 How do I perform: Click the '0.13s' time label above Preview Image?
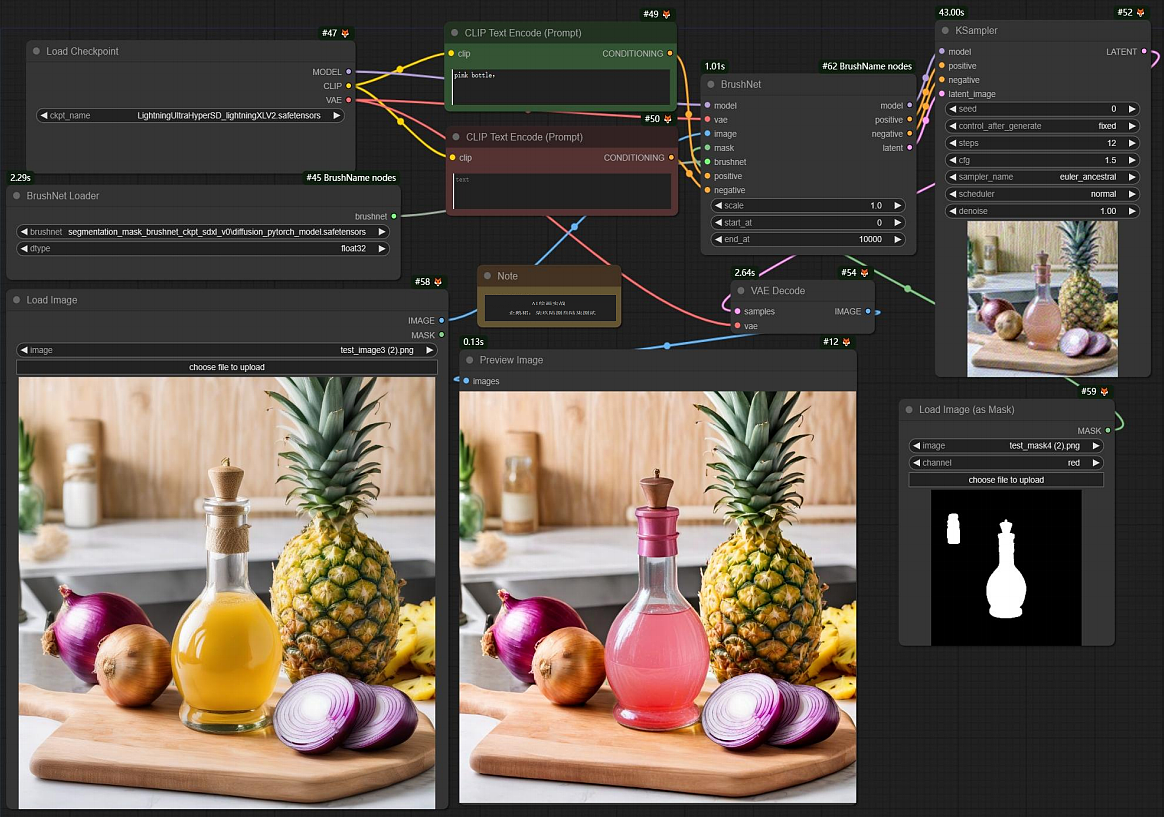point(473,342)
